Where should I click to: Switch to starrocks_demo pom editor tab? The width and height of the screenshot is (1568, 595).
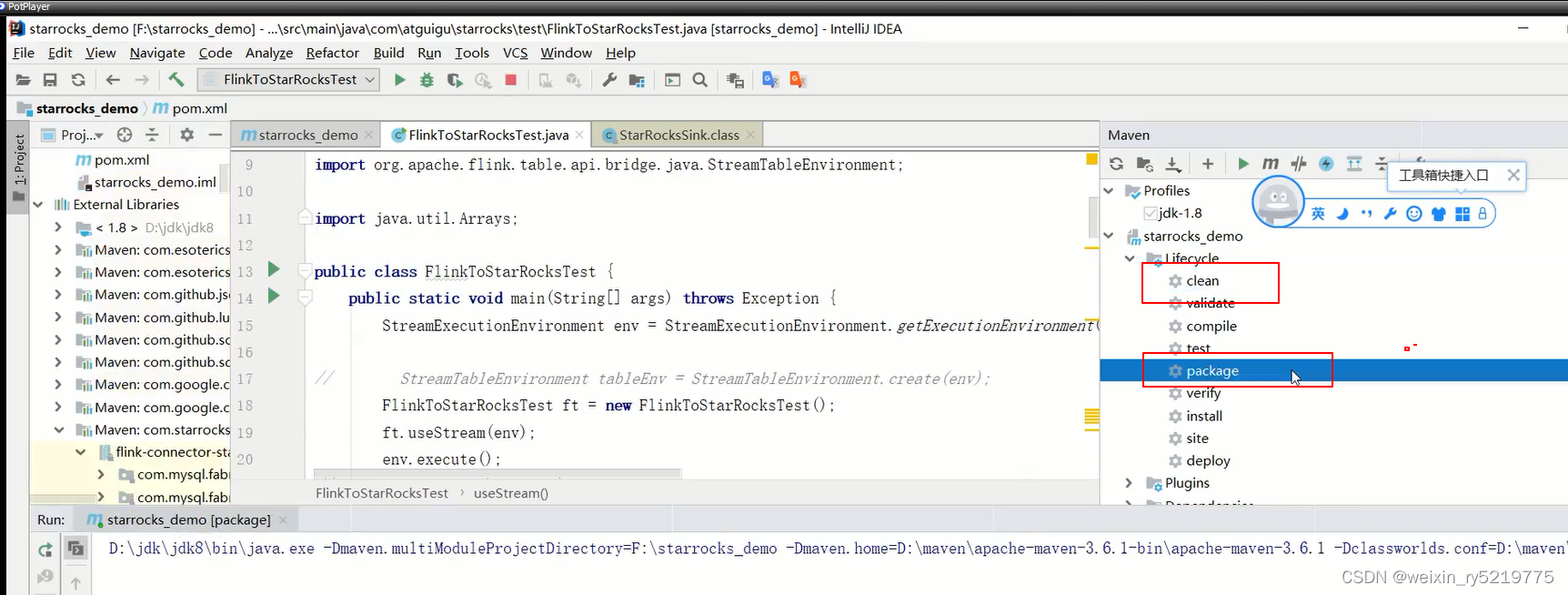(x=307, y=135)
